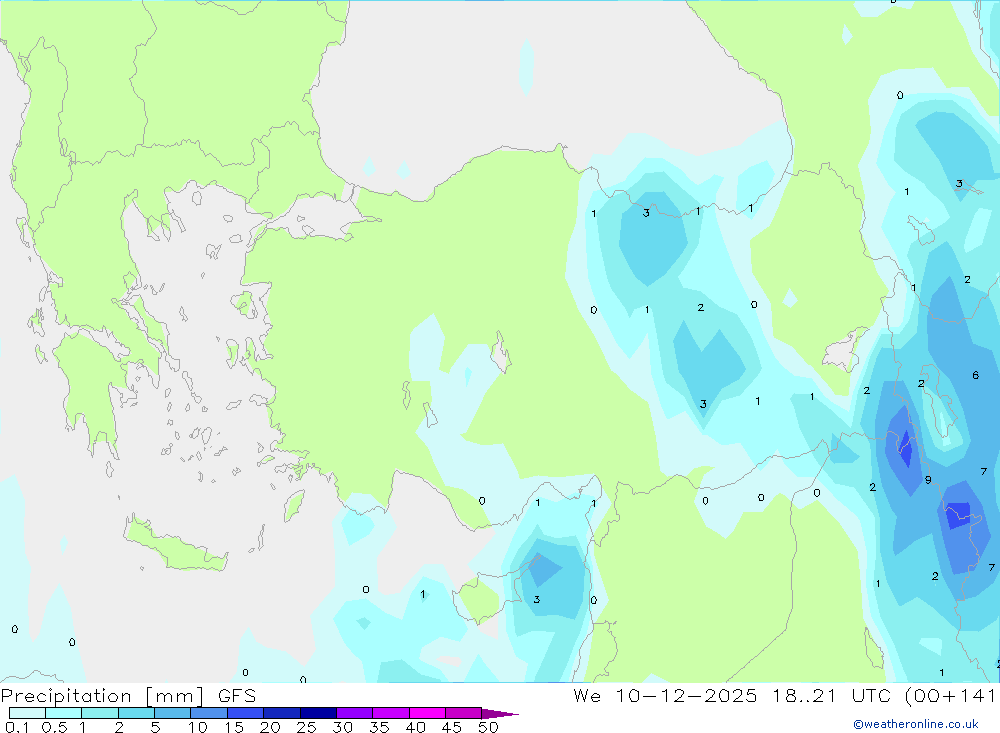Viewport: 1000px width, 733px height.
Task: Click the 20 to 25 mm legend color
Action: [x=282, y=713]
